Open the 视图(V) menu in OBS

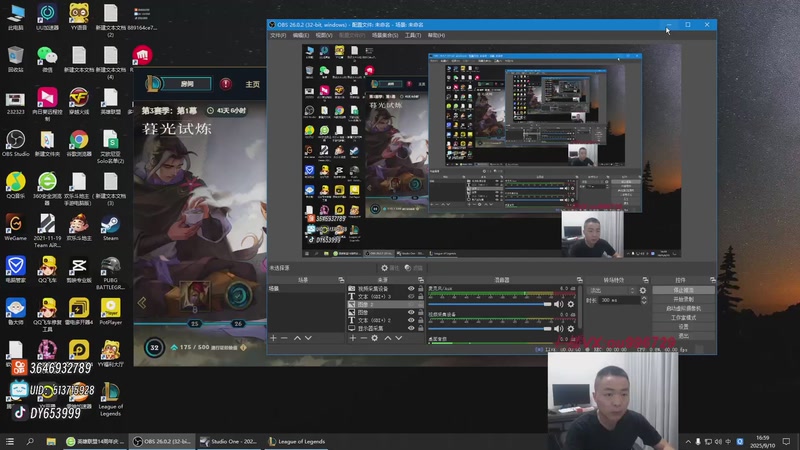[323, 35]
